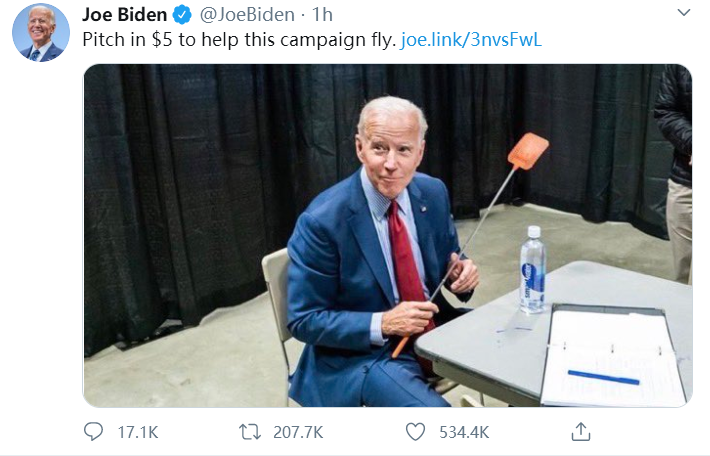The height and width of the screenshot is (456, 710).
Task: Open the @JoeBiden handle
Action: coord(248,15)
